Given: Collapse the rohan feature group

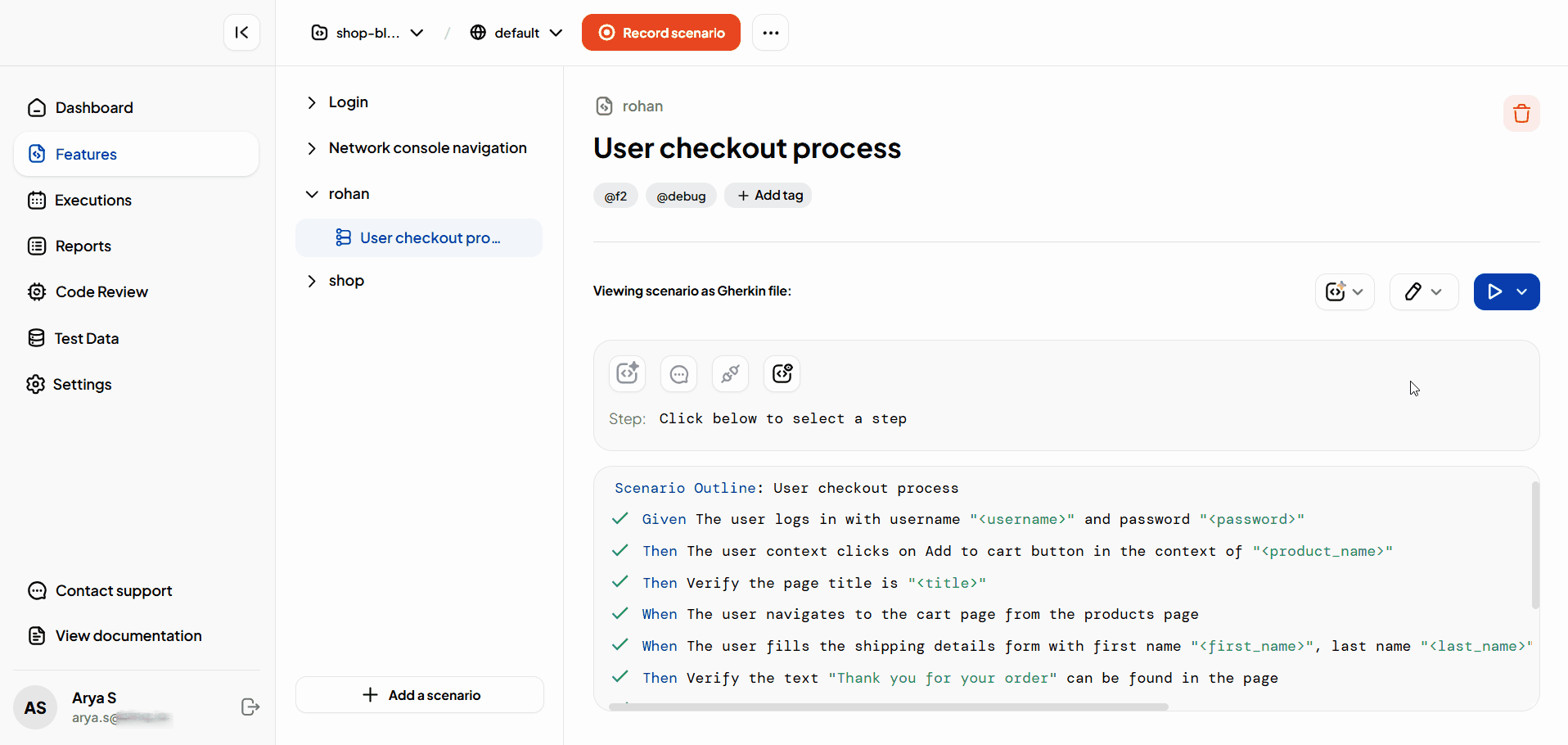Looking at the screenshot, I should point(312,194).
